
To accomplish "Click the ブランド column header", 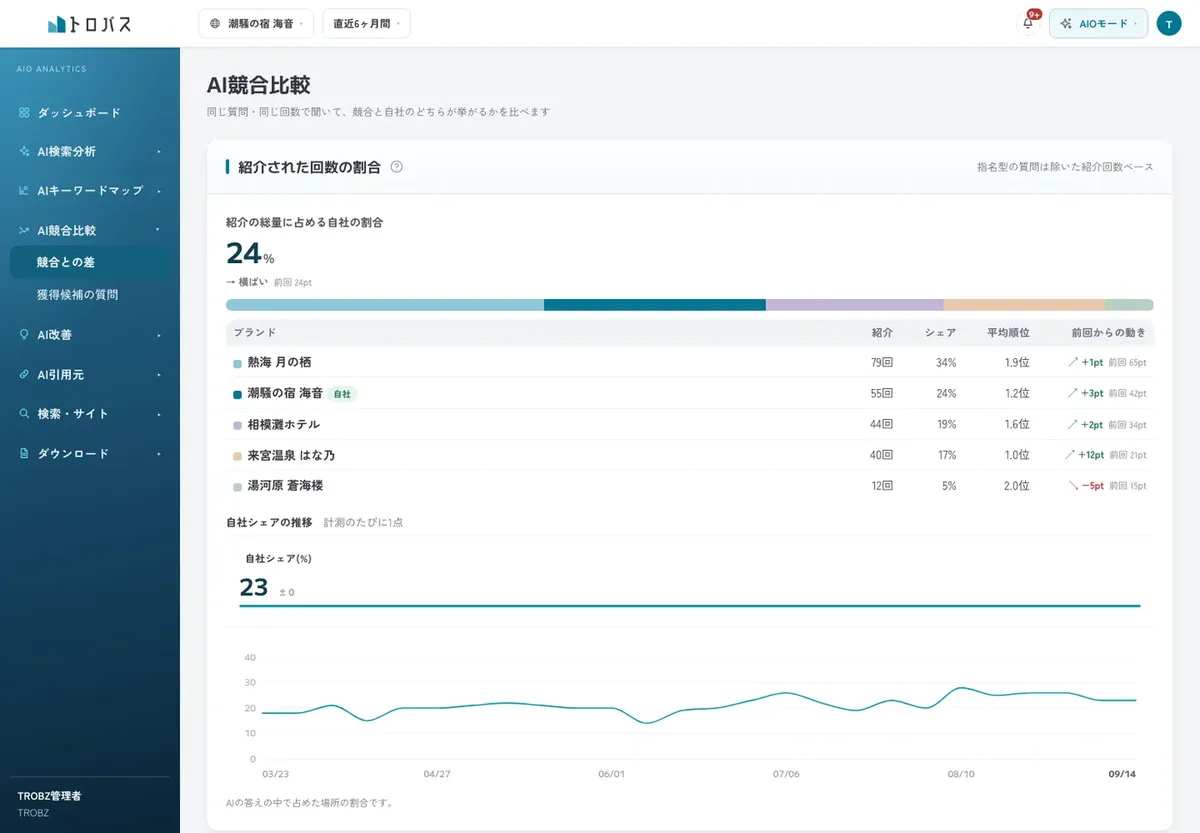I will (x=255, y=332).
